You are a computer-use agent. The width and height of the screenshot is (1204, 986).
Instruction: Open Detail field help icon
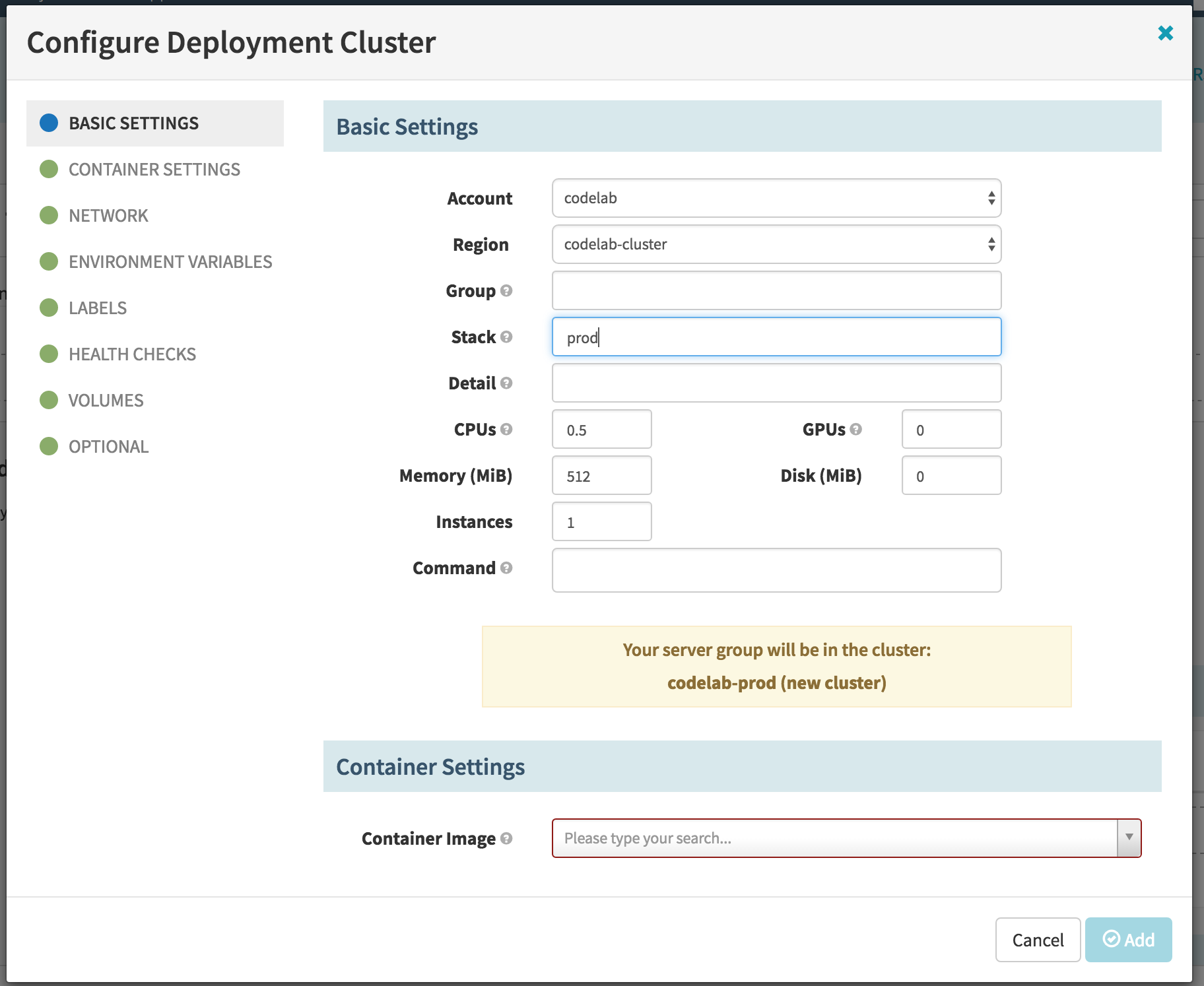(506, 383)
